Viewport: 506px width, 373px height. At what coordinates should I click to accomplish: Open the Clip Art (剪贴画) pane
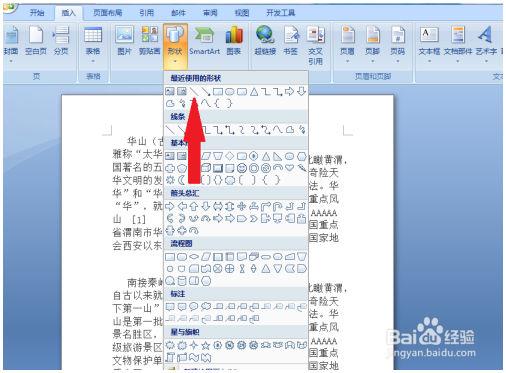[150, 41]
